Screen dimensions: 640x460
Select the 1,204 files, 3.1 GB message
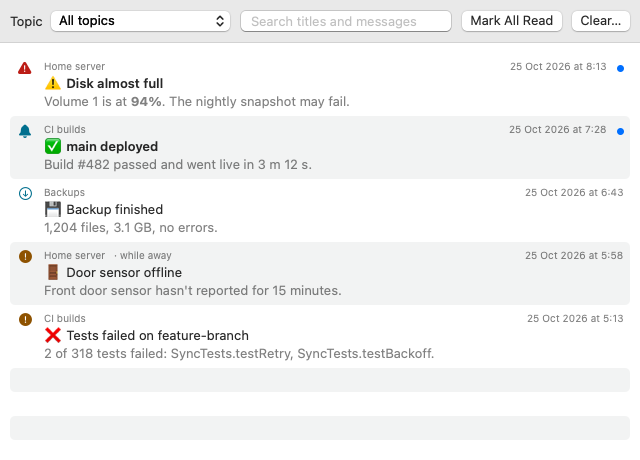point(131,227)
